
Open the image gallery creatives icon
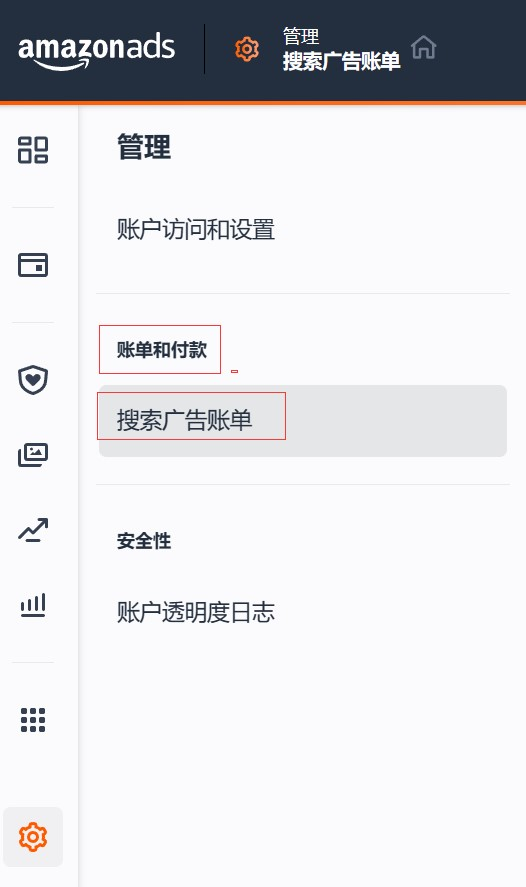(33, 454)
